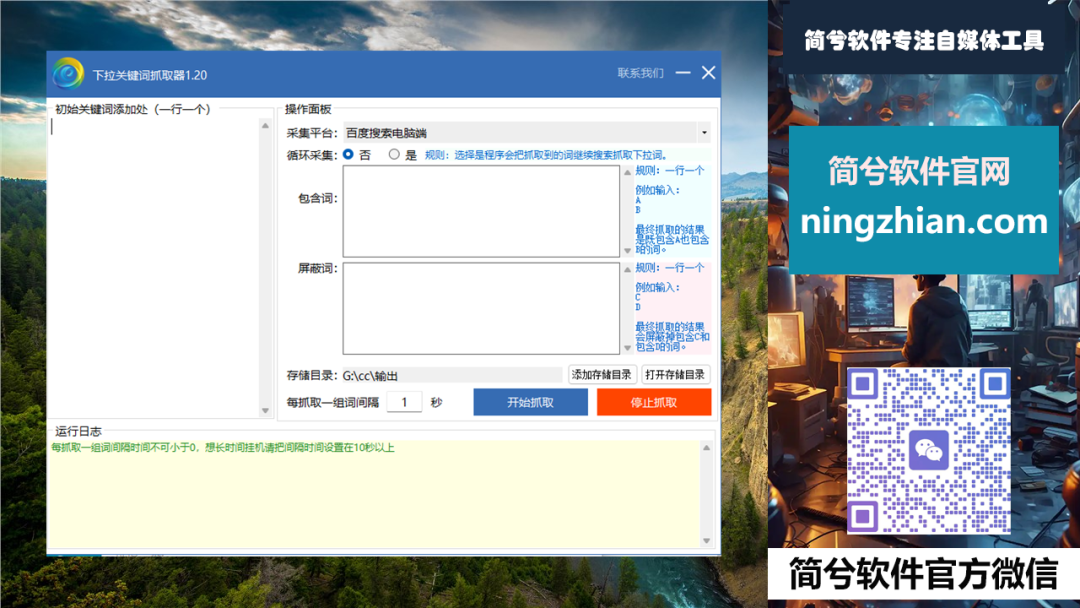Click the app logo icon in title bar
The width and height of the screenshot is (1080, 608).
coord(68,74)
